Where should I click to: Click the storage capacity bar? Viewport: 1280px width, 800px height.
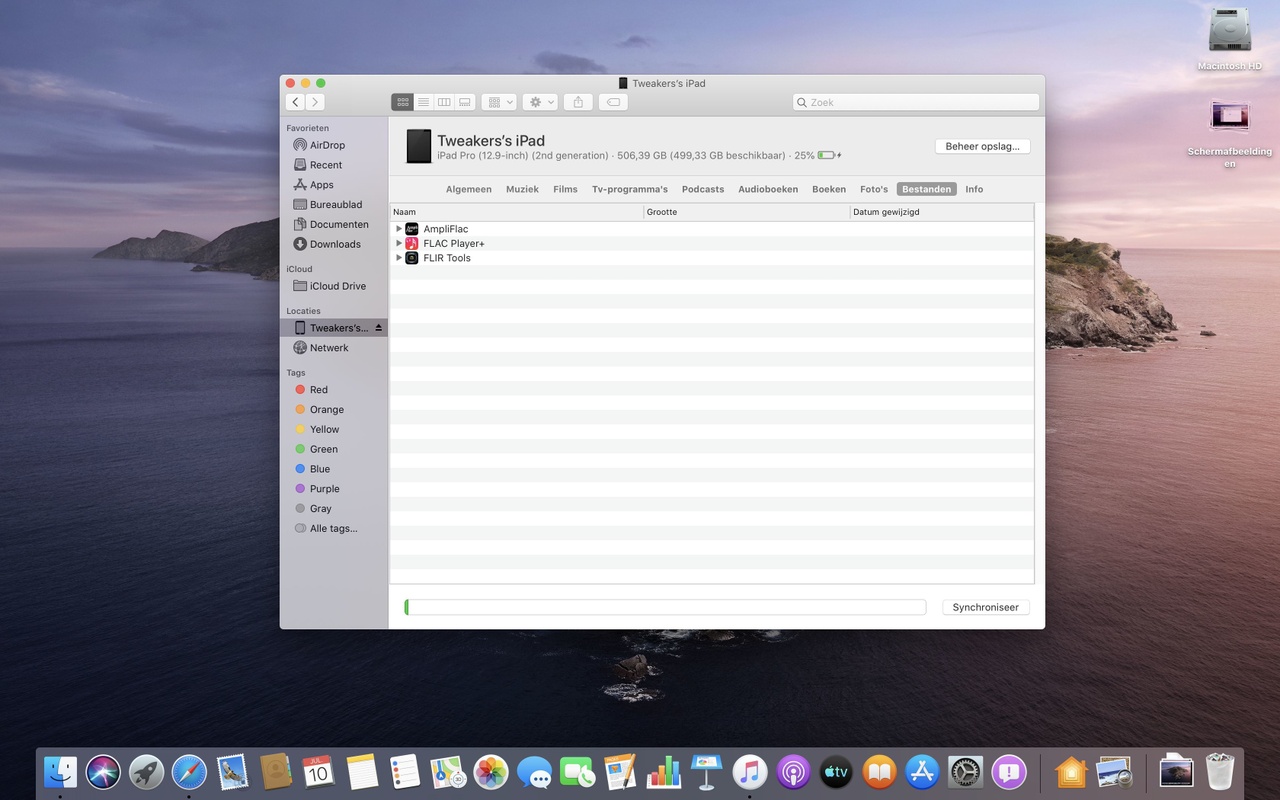(665, 607)
